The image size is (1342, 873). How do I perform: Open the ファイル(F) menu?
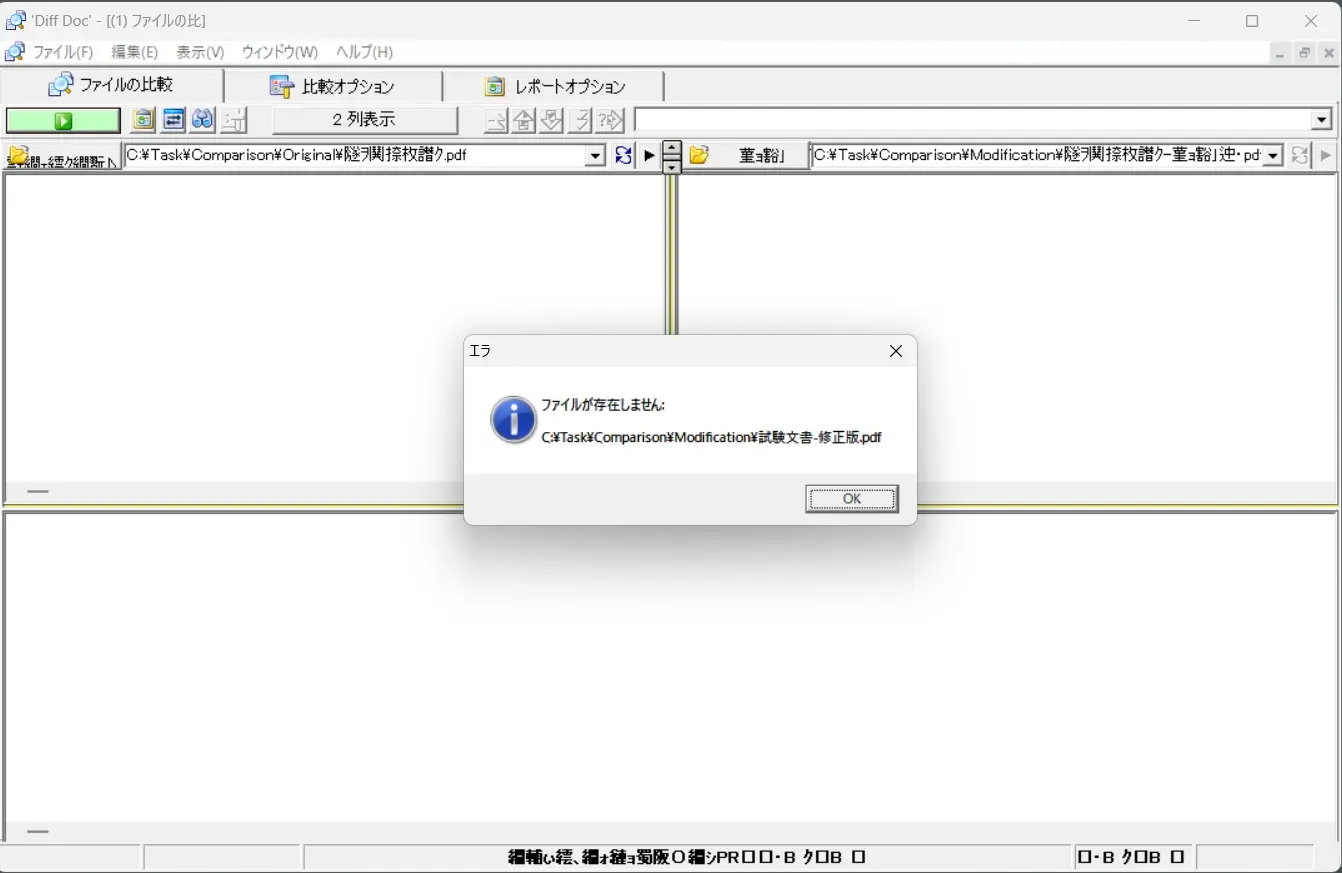(x=62, y=52)
